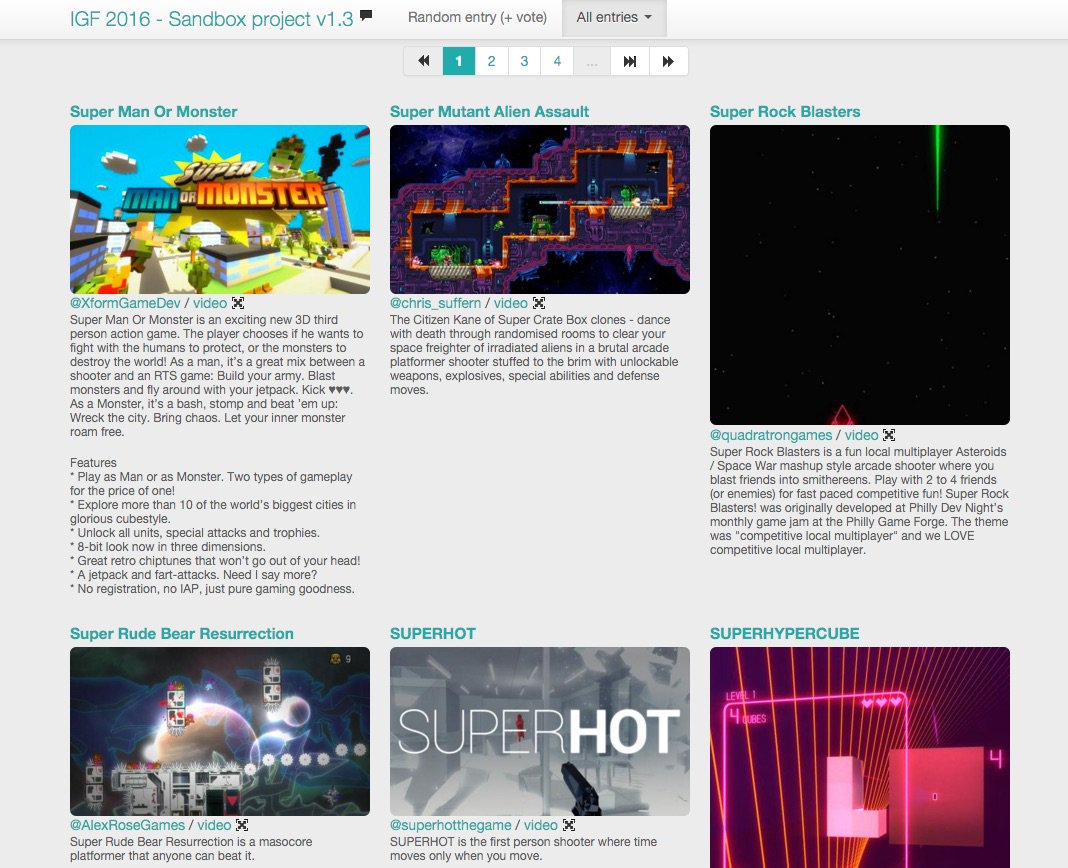The image size is (1068, 868).
Task: Click the Super Rude Bear Resurrection thumbnail
Action: [x=220, y=731]
